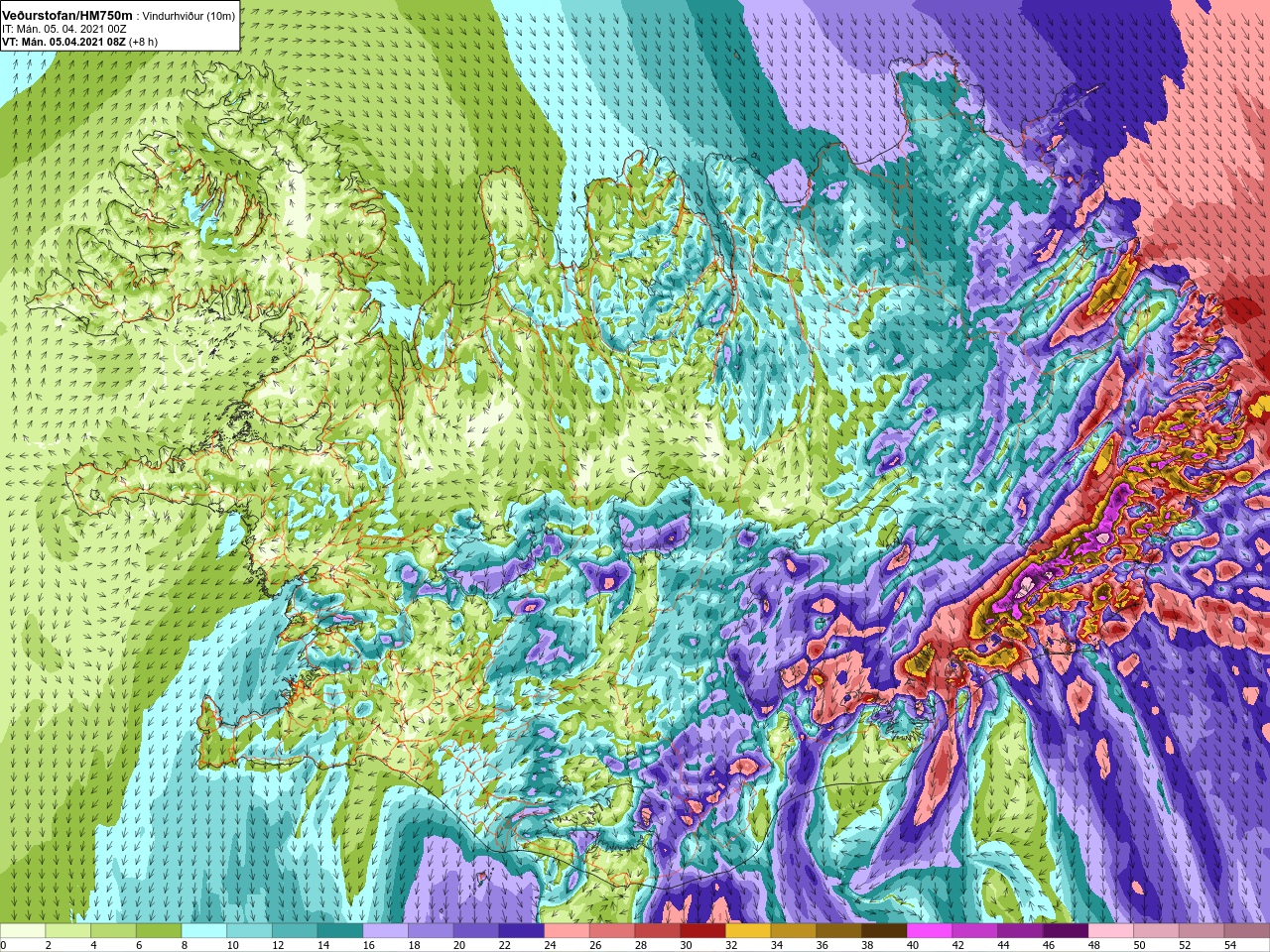This screenshot has width=1270, height=952.
Task: Pick the legend swatch between 48 and 50
Action: [1111, 931]
